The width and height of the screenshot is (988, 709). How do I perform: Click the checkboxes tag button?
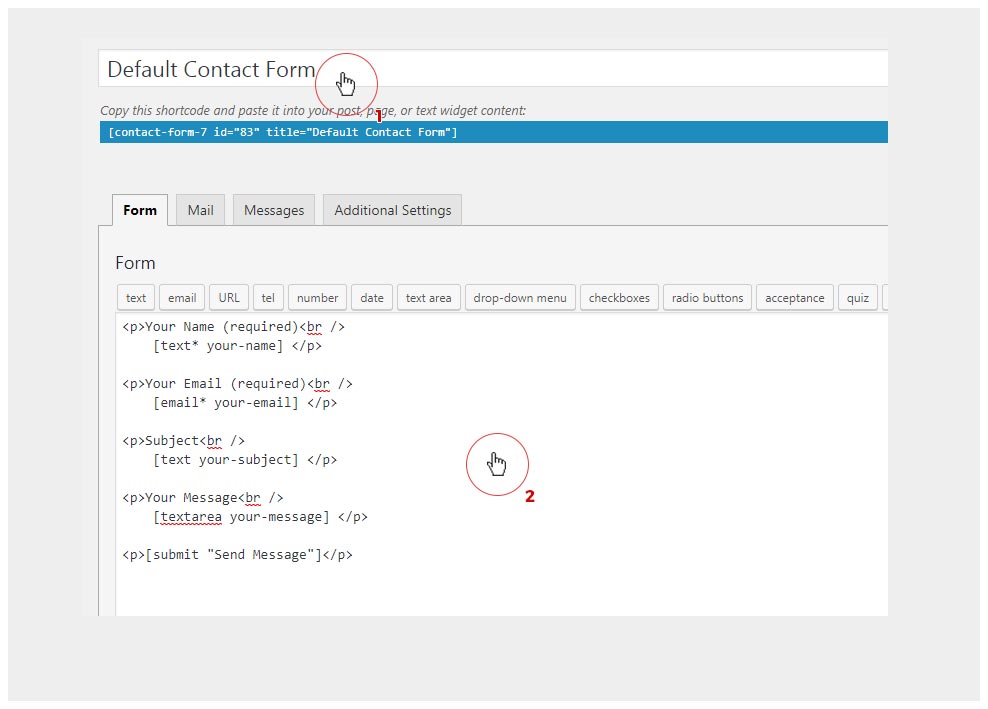(x=619, y=298)
